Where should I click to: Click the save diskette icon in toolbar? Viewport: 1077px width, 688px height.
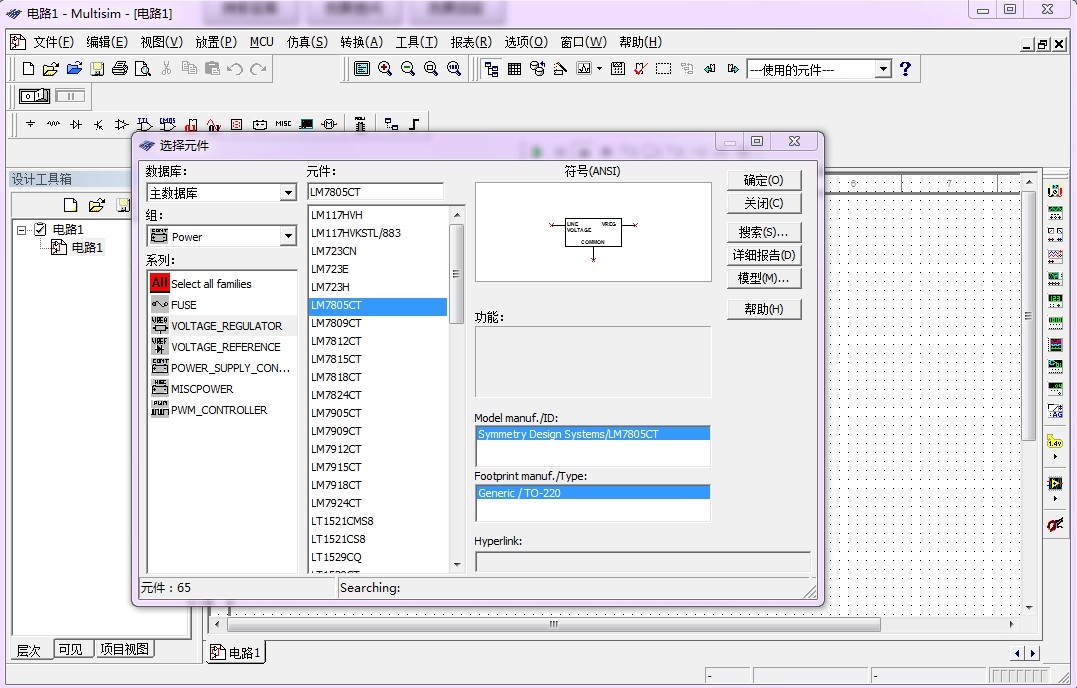(x=97, y=69)
